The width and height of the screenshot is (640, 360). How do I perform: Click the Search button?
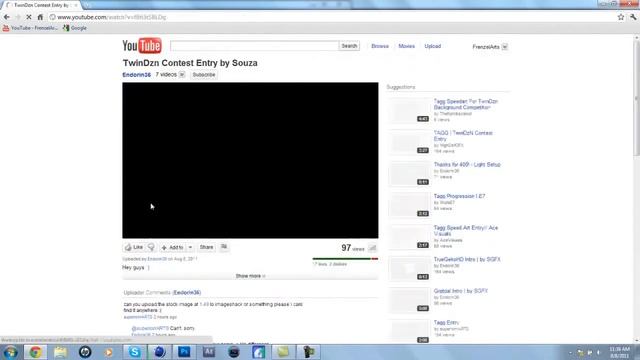click(349, 46)
